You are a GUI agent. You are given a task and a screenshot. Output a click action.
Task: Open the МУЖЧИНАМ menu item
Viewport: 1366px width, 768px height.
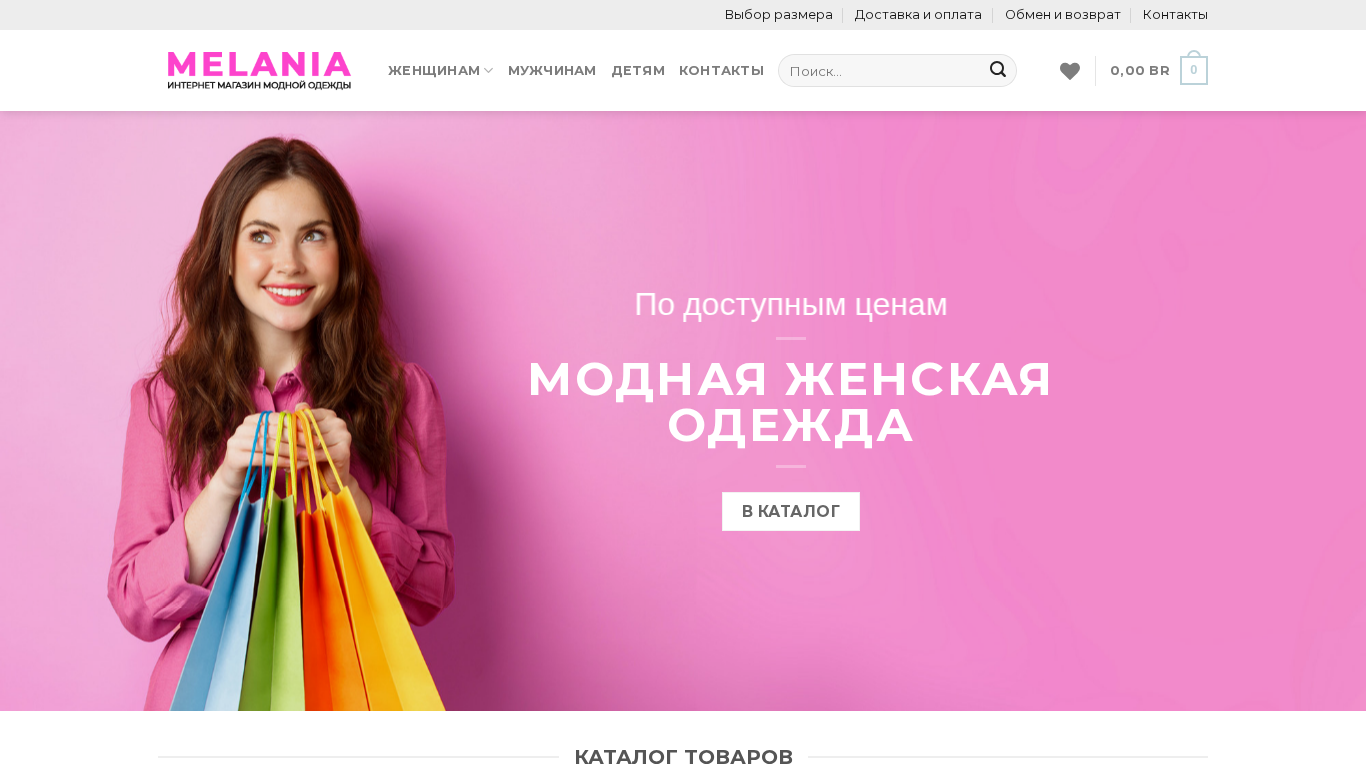(x=552, y=70)
